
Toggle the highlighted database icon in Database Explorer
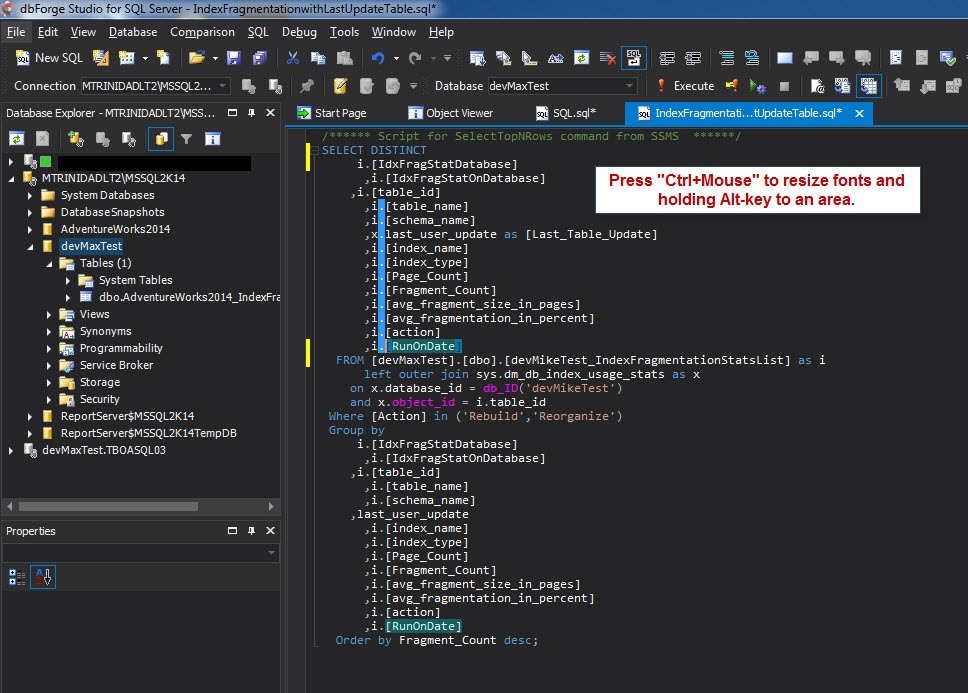tap(161, 139)
